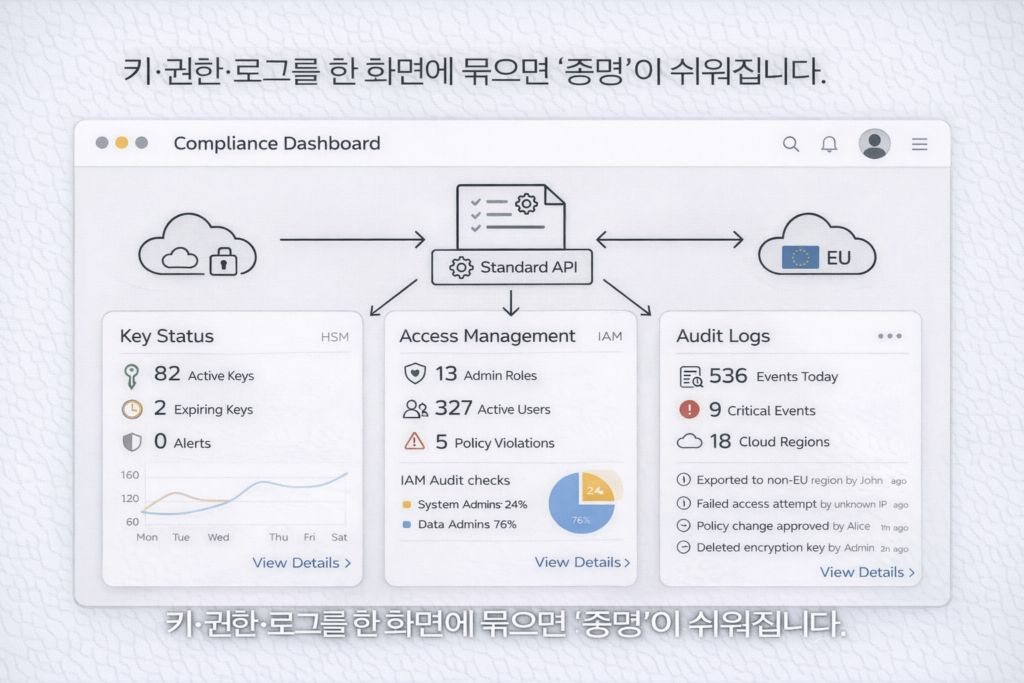Click the EU cloud region icon
Screen dimensions: 1024x683
pyautogui.click(x=816, y=245)
